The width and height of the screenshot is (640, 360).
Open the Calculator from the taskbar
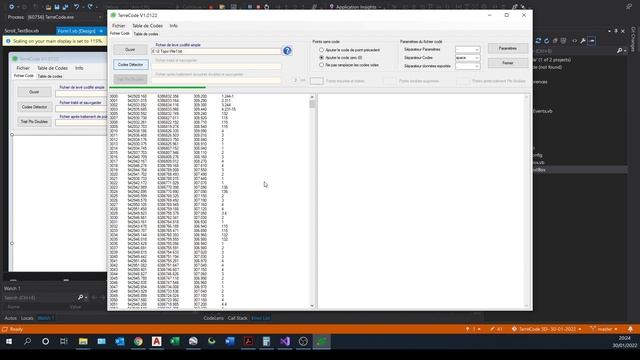click(267, 341)
